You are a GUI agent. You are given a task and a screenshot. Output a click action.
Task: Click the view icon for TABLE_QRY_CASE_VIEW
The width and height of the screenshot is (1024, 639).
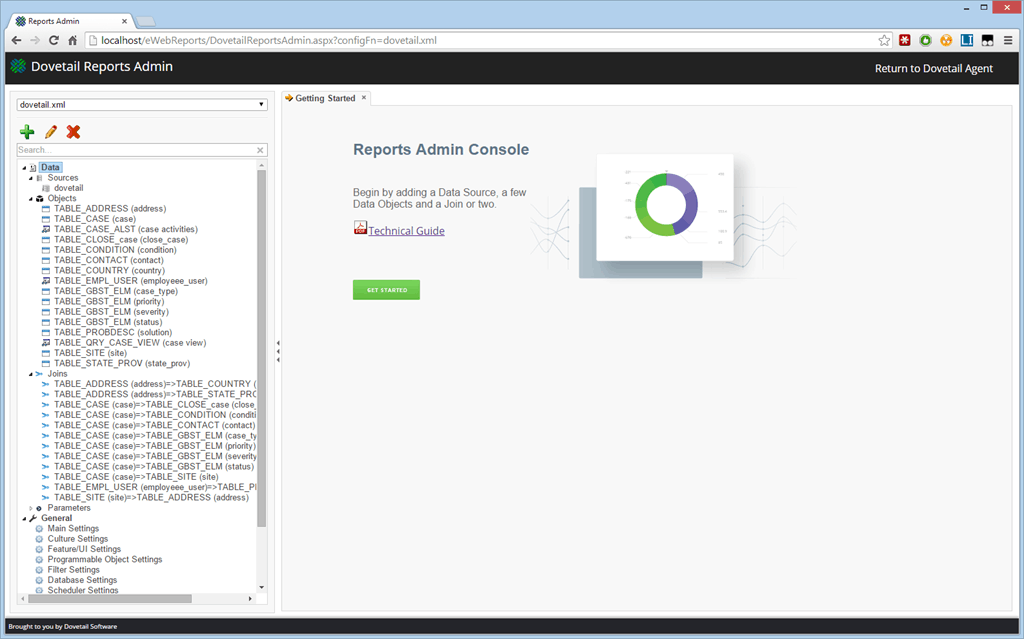click(x=46, y=343)
